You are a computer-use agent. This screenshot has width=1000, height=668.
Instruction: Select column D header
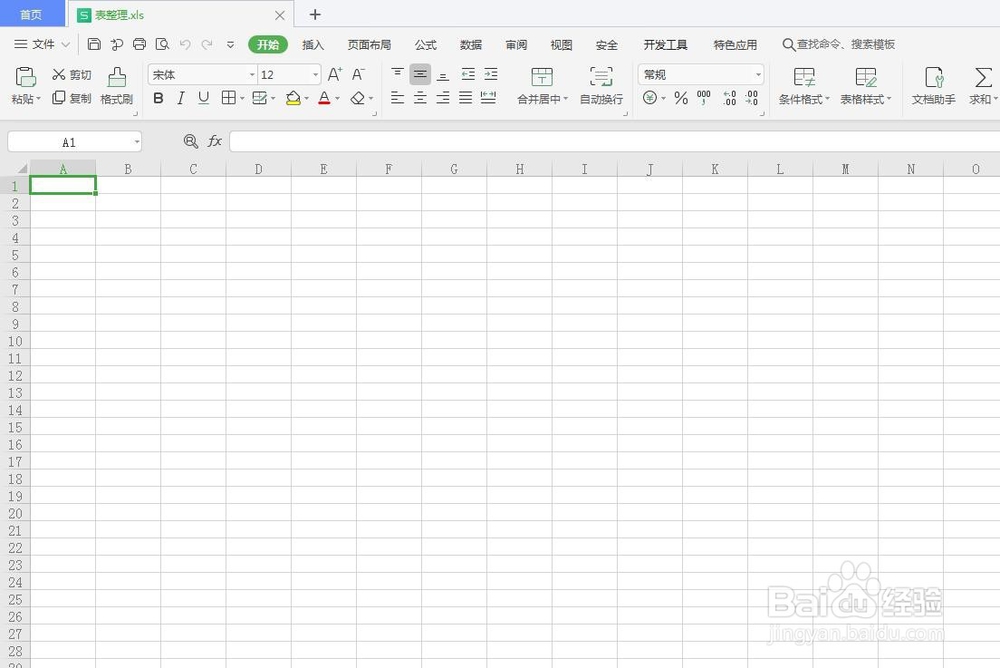[258, 169]
